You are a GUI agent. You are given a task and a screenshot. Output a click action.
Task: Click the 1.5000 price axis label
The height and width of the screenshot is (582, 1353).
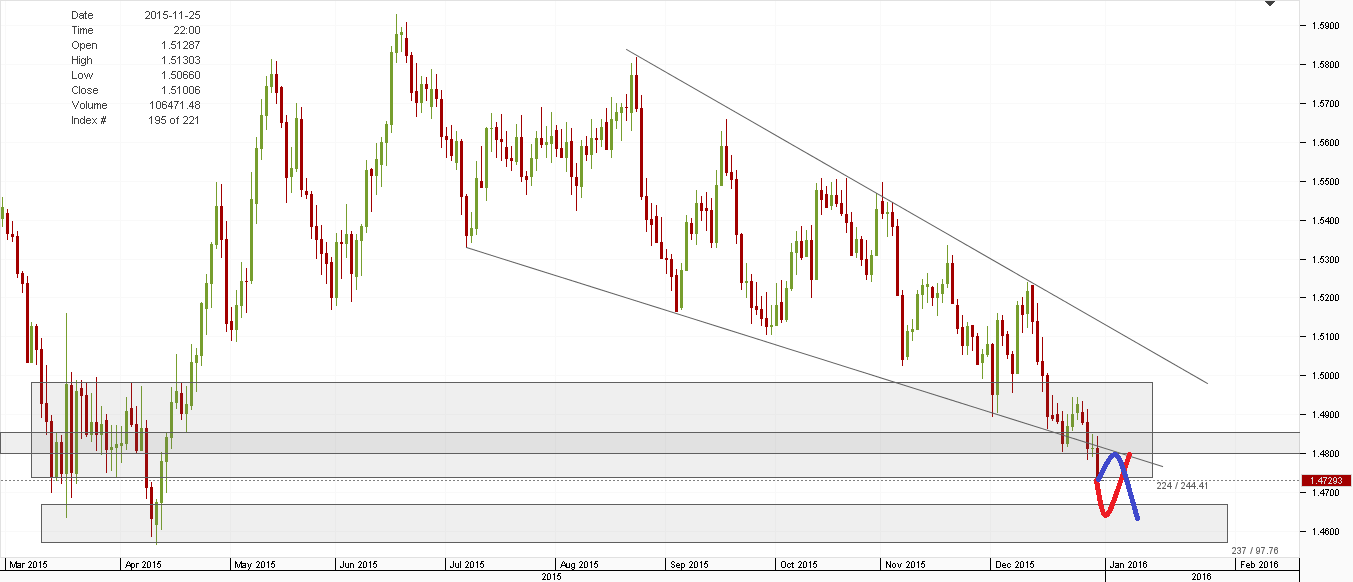coord(1323,376)
